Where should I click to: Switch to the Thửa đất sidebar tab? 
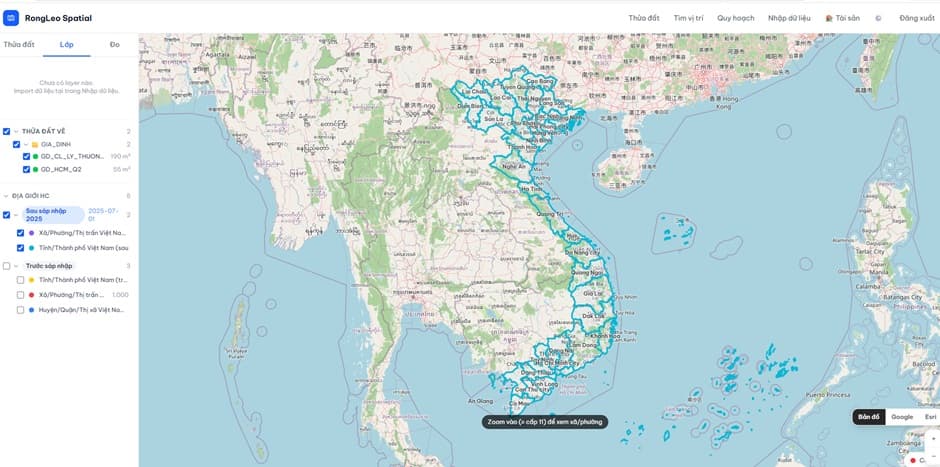(19, 45)
